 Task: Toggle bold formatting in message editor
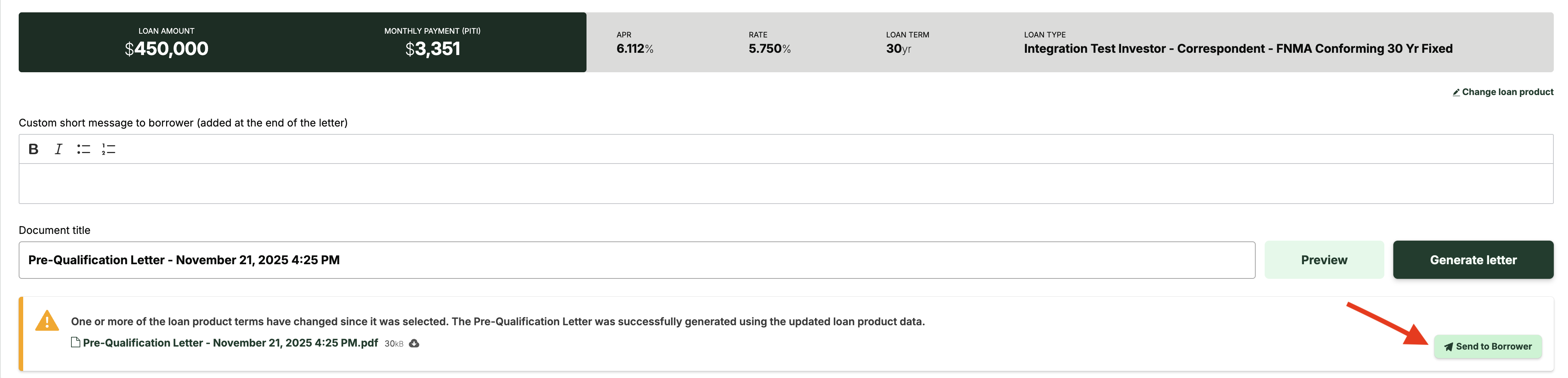click(x=34, y=149)
